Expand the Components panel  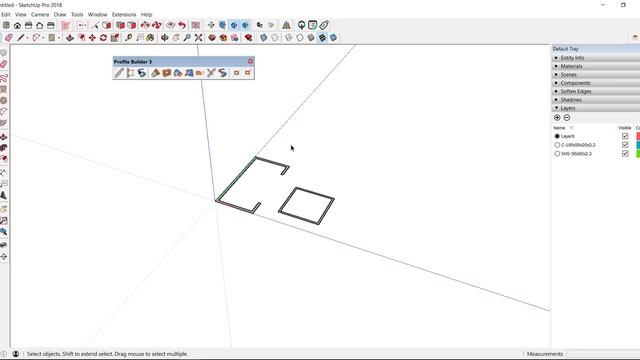pyautogui.click(x=596, y=83)
